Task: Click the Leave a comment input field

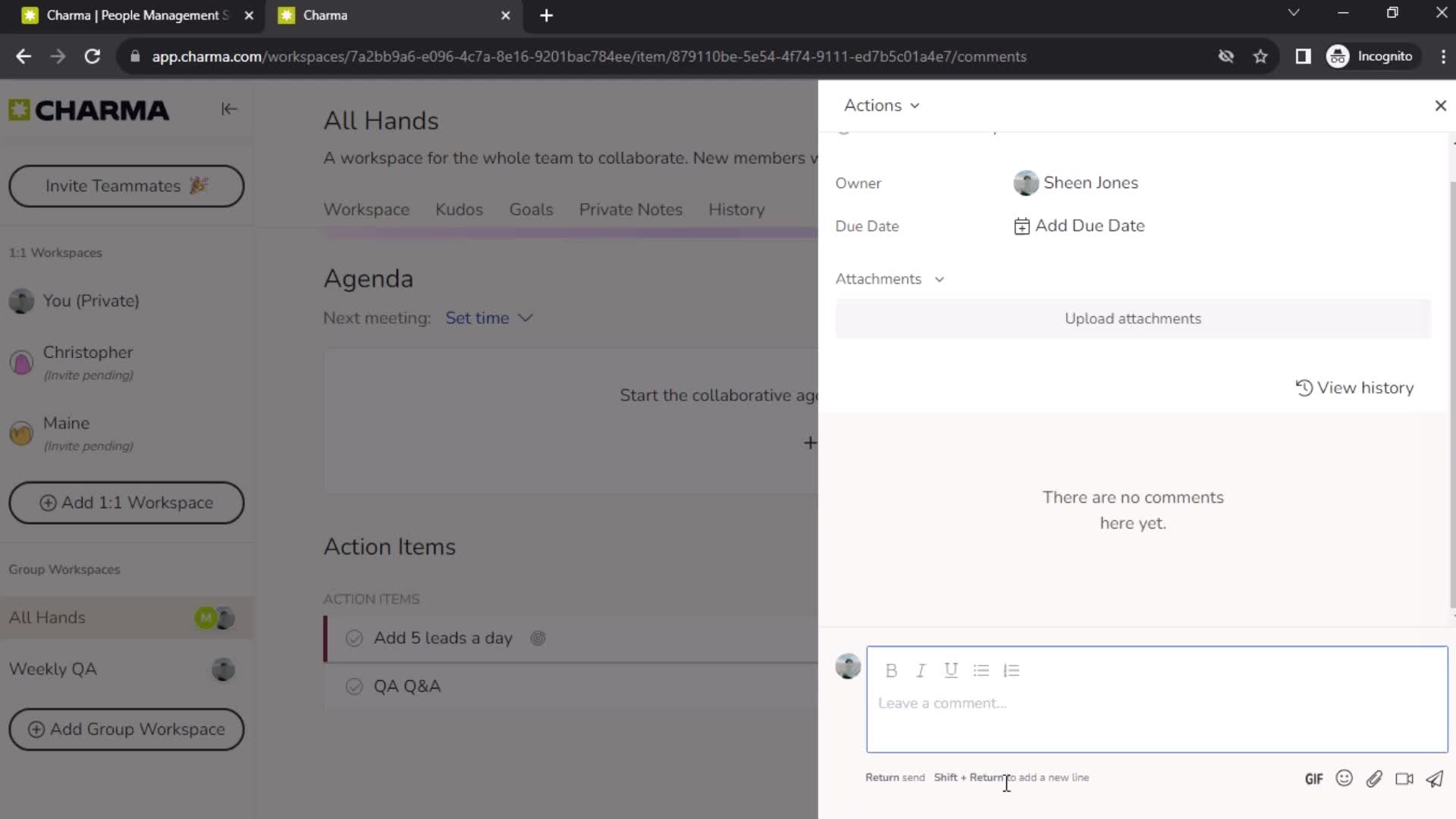Action: pos(1157,704)
